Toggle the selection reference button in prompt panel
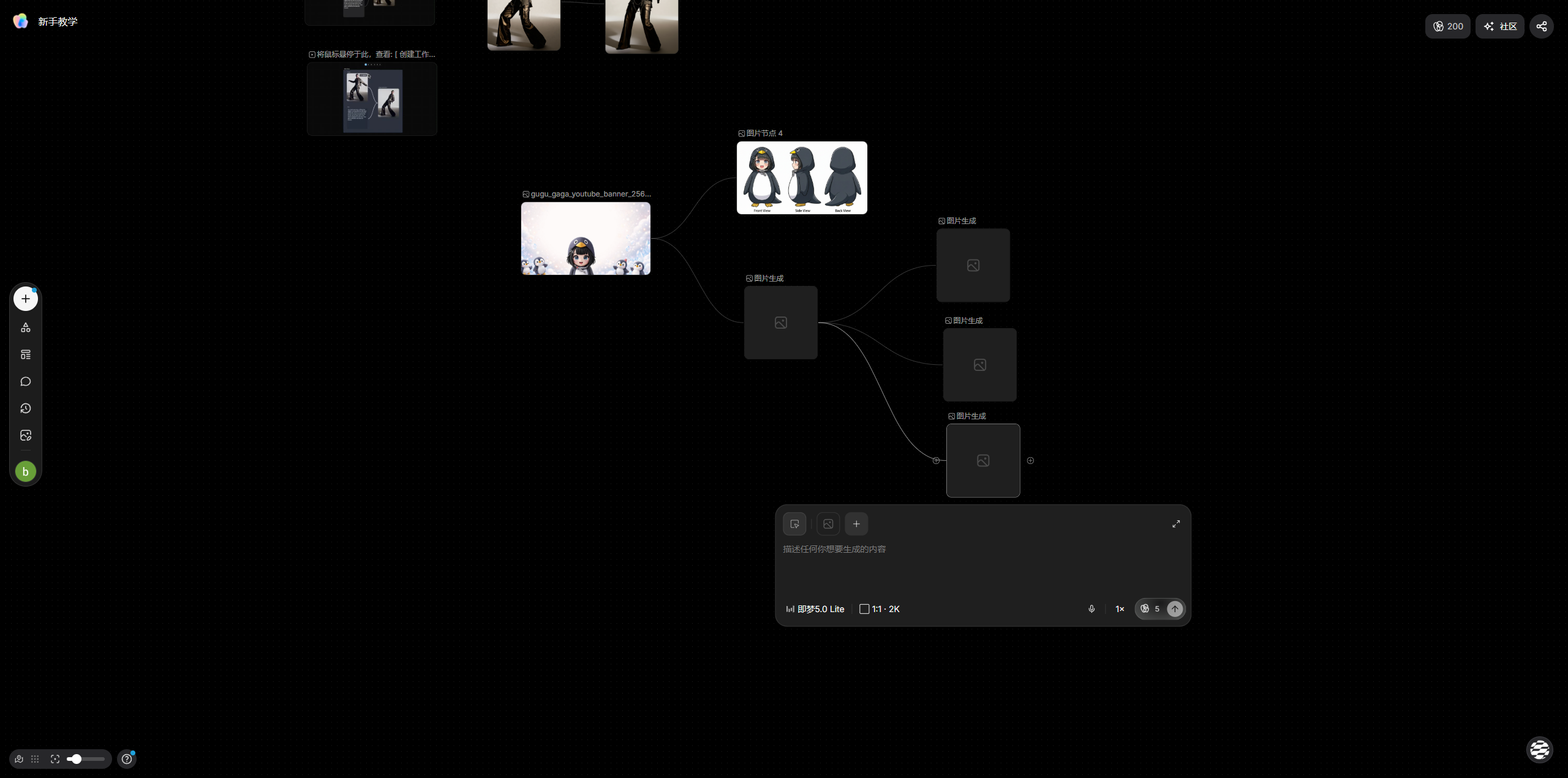 [794, 524]
